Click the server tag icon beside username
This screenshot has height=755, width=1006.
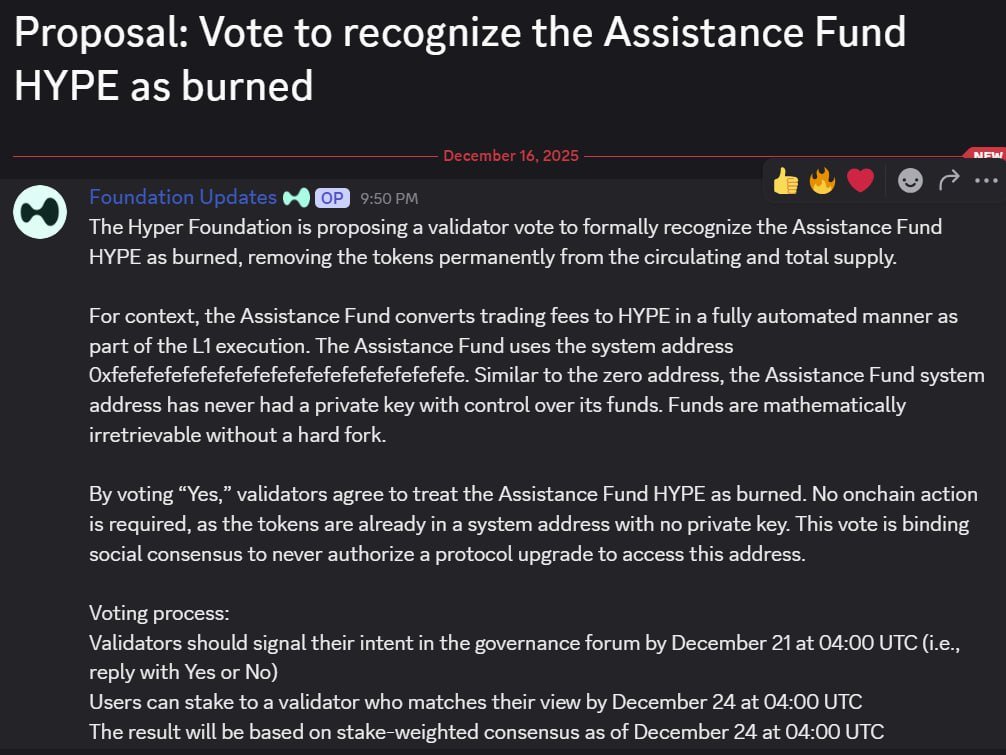click(296, 198)
